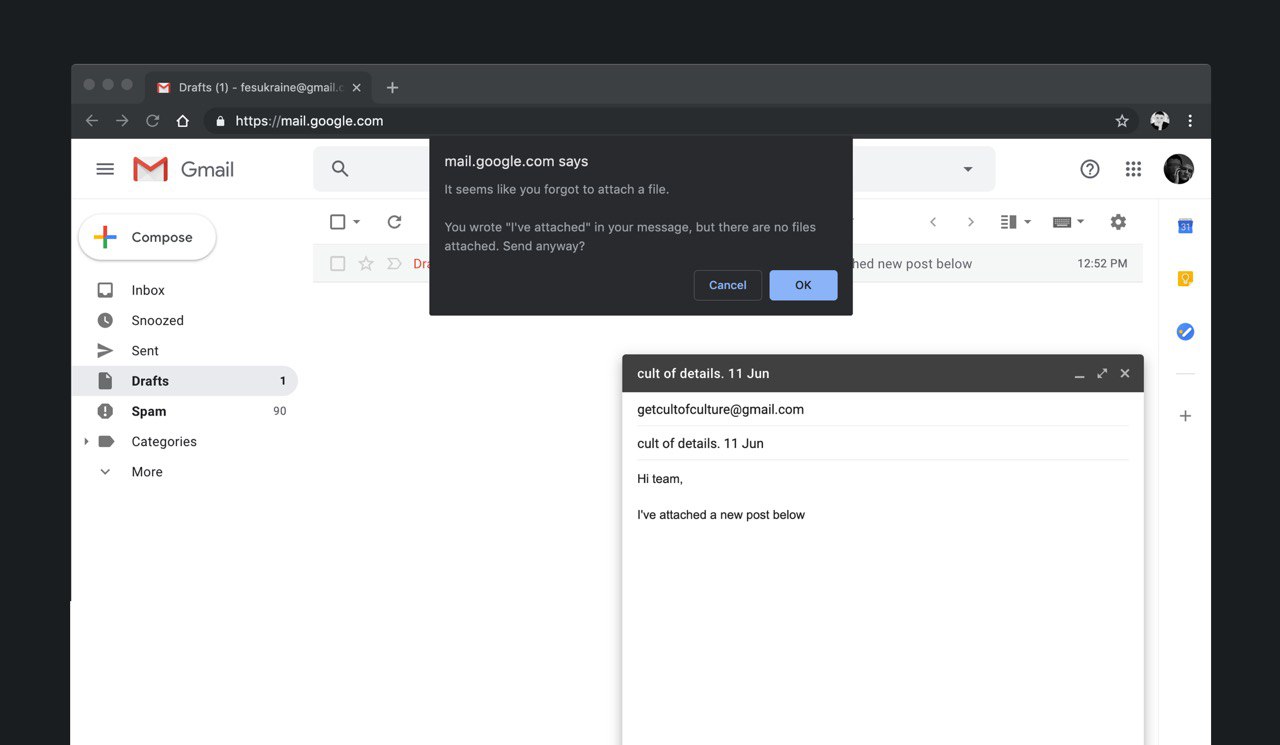The image size is (1280, 745).
Task: Open the Chrome profile avatar
Action: tap(1160, 121)
